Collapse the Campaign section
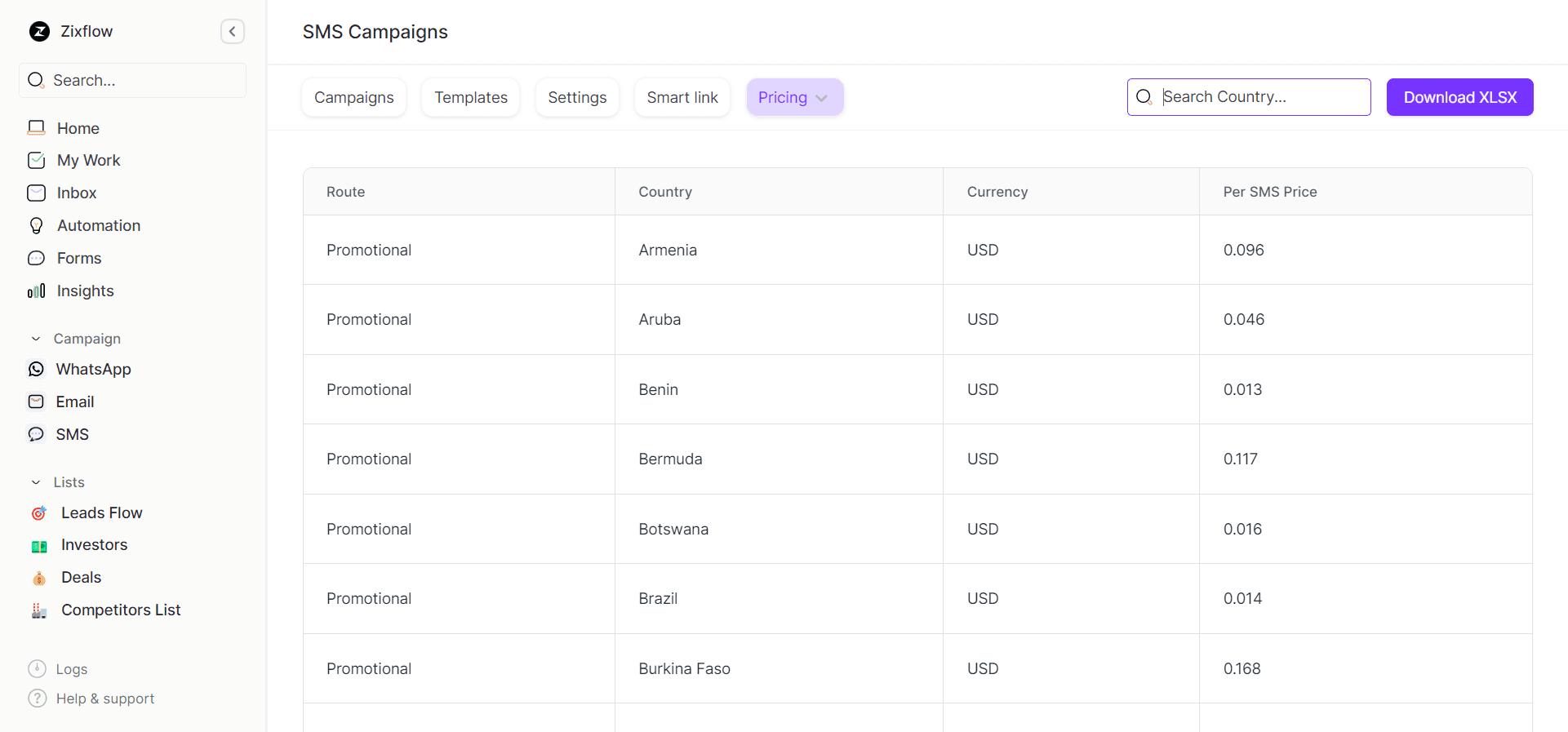Image resolution: width=1568 pixels, height=732 pixels. tap(36, 339)
